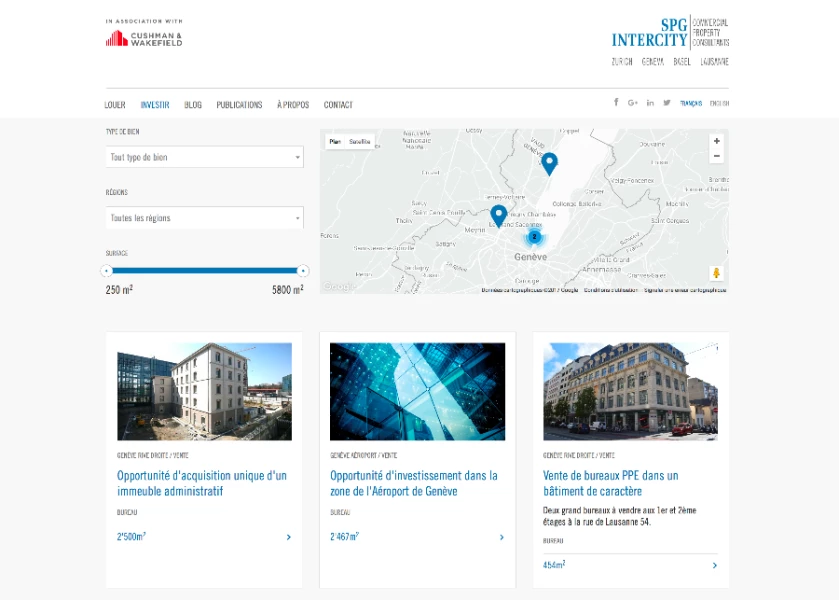Screen dimensions: 839x600
Task: Switch language to English
Action: pyautogui.click(x=719, y=103)
